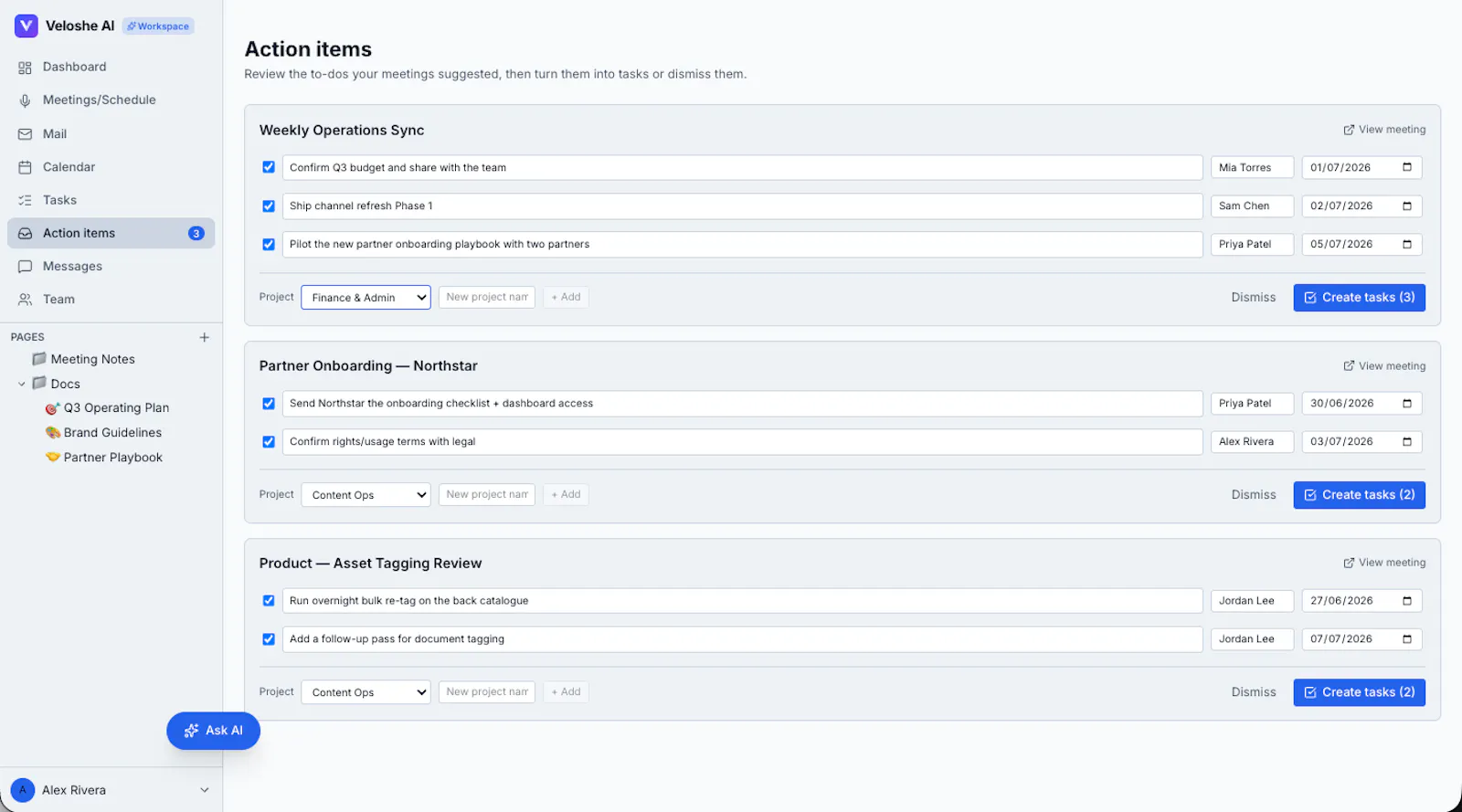
Task: Edit Ship channel refresh Phase 1 text
Action: [742, 206]
